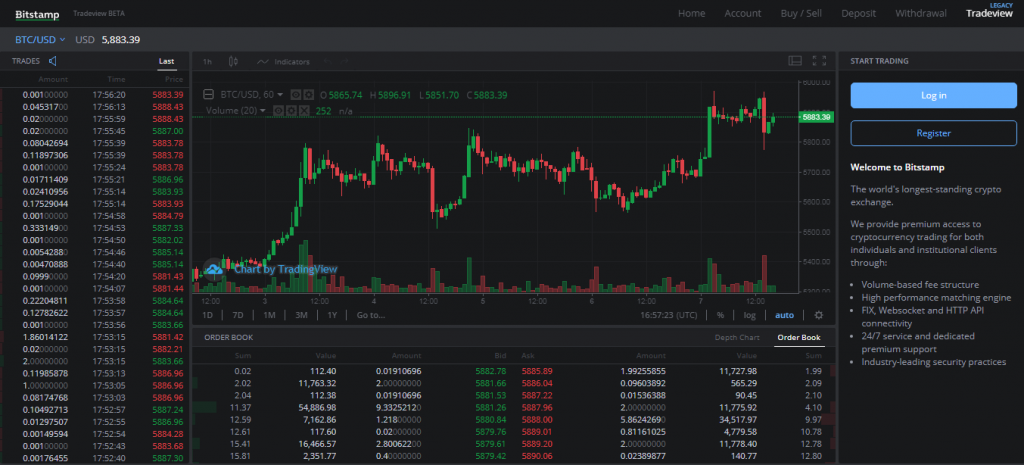
Task: Open the BTC/USD pair selector dropdown
Action: point(40,40)
